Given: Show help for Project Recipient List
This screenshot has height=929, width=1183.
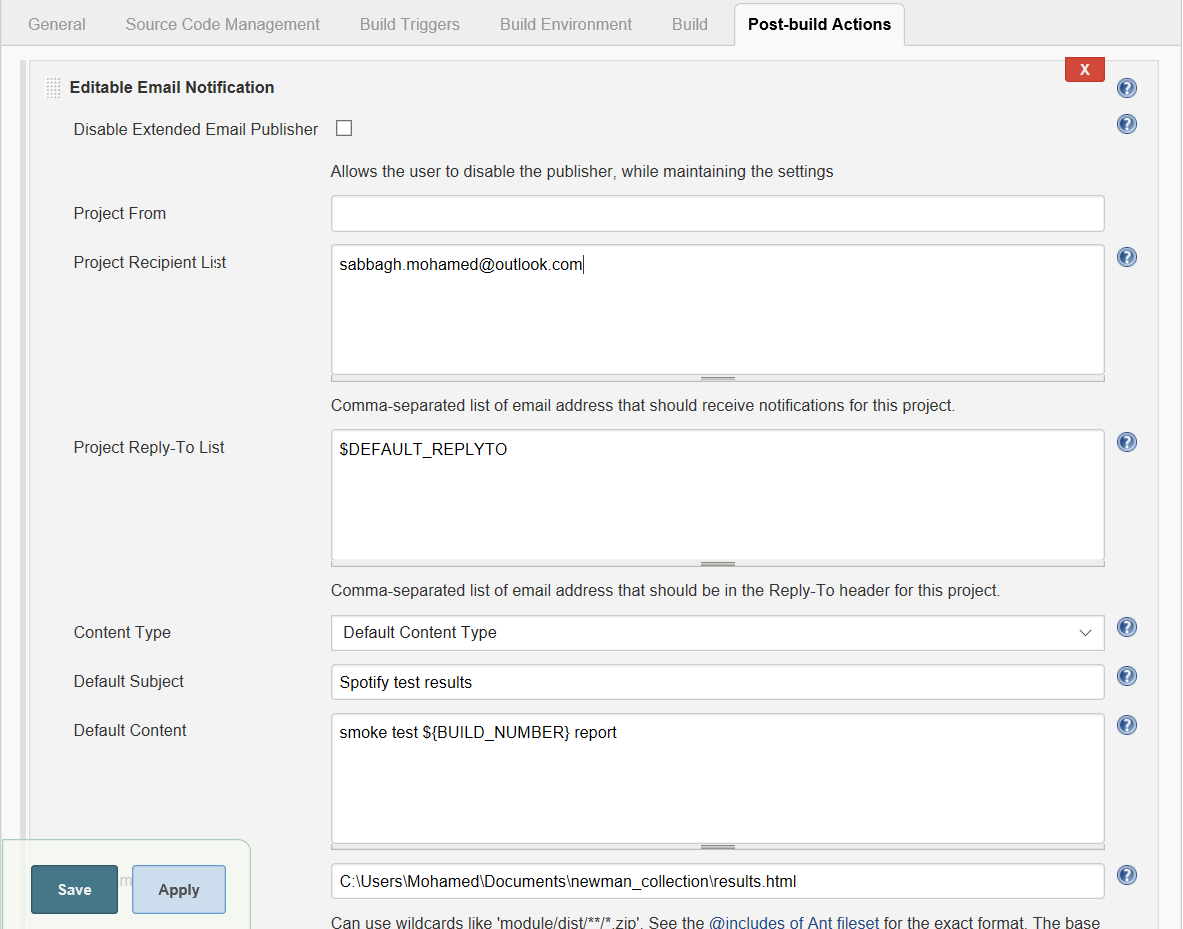Looking at the screenshot, I should 1127,257.
